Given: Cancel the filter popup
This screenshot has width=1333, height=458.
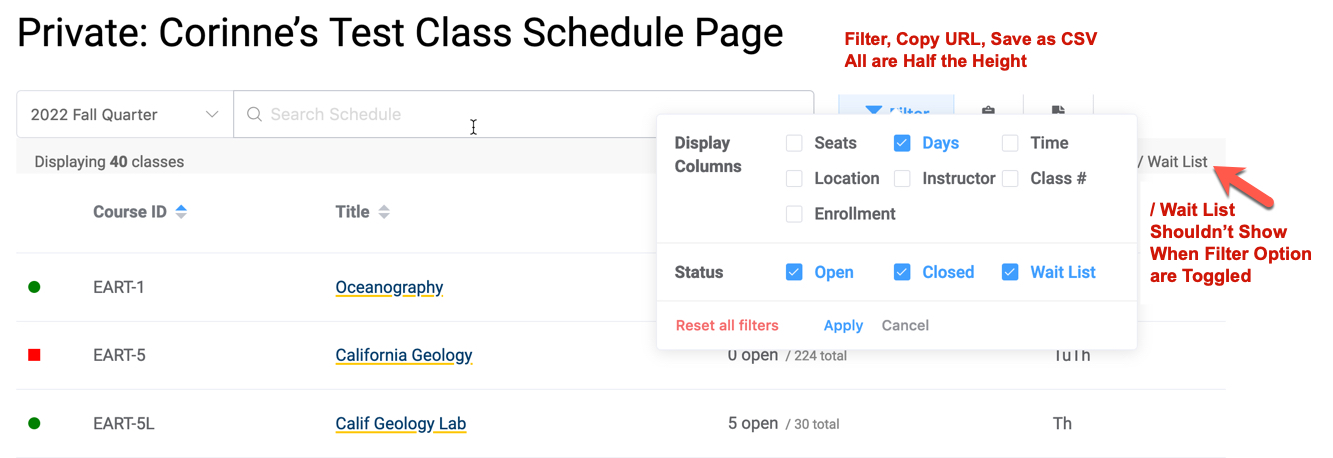Looking at the screenshot, I should (905, 325).
